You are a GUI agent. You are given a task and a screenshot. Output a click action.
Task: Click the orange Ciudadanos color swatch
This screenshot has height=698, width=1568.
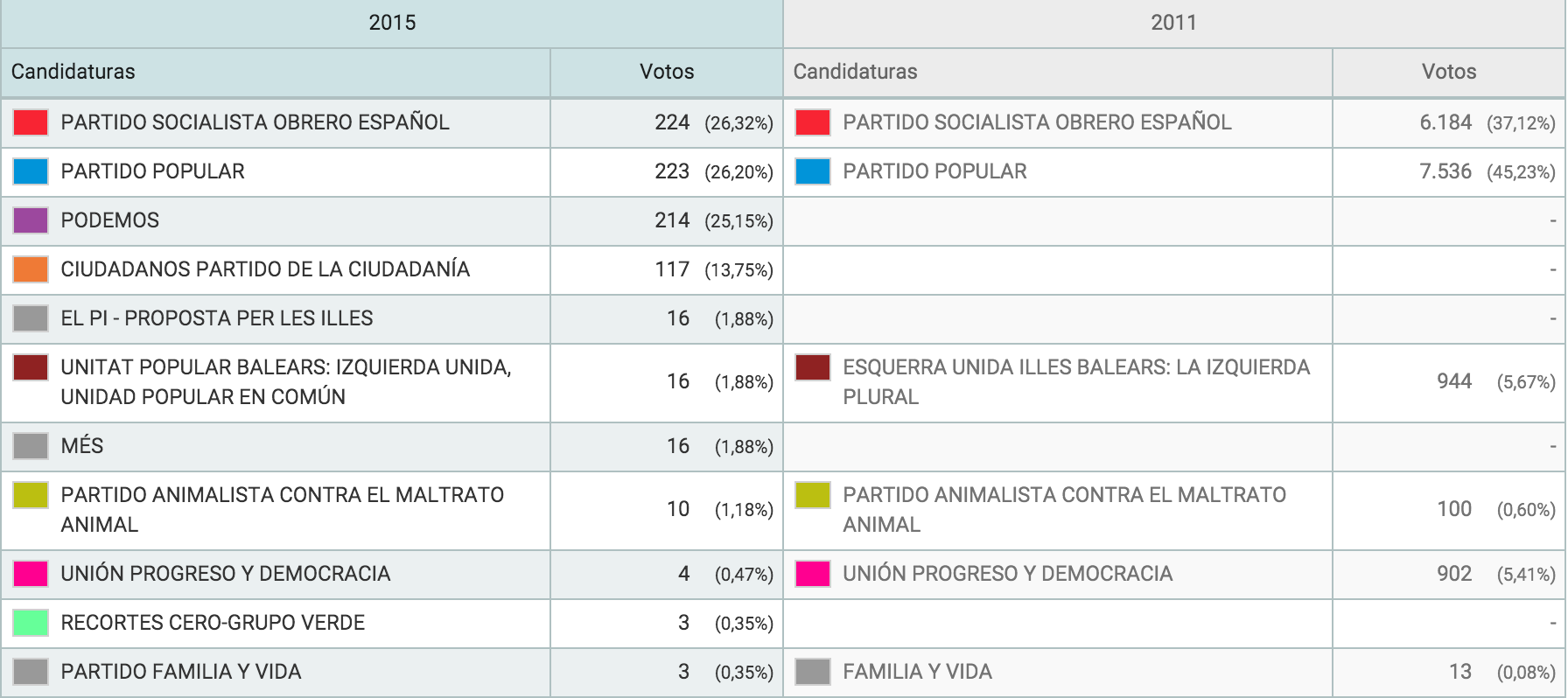pos(31,269)
